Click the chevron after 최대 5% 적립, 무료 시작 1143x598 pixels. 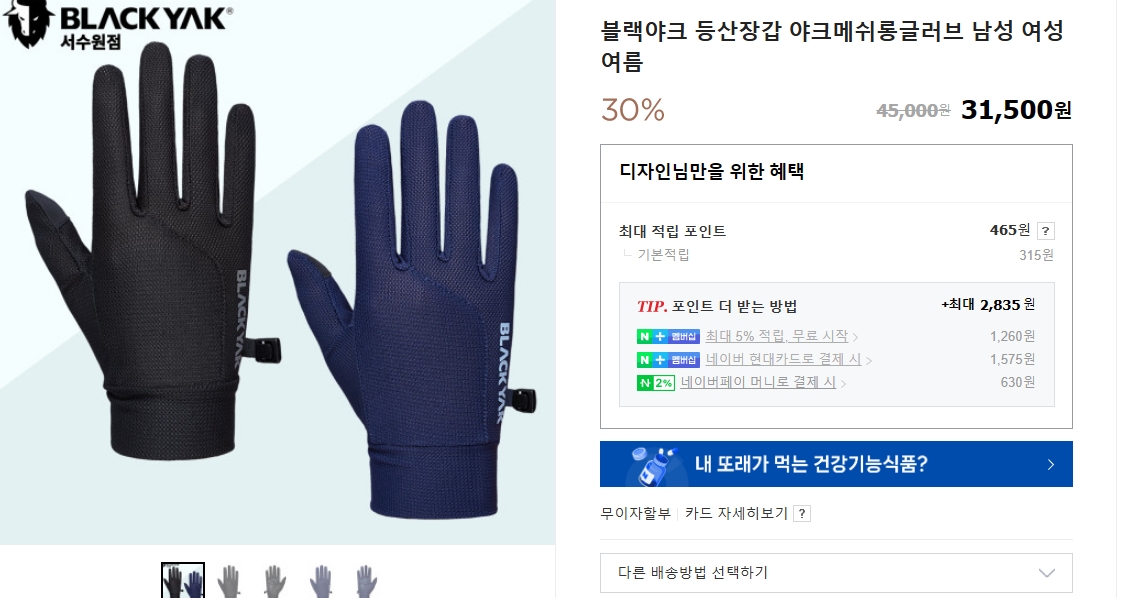click(x=855, y=337)
